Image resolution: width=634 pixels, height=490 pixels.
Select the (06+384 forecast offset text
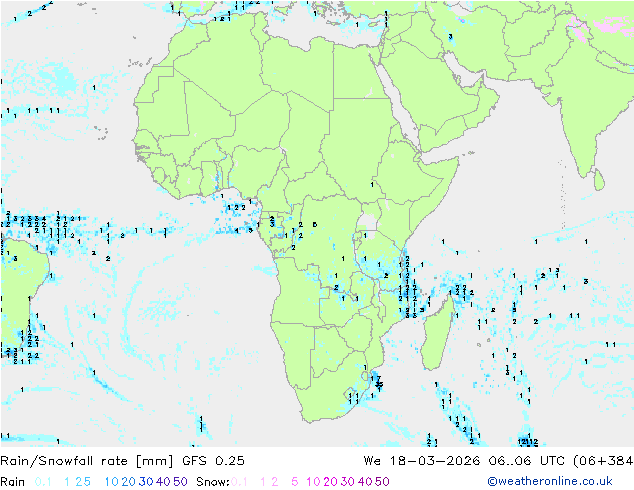point(603,460)
